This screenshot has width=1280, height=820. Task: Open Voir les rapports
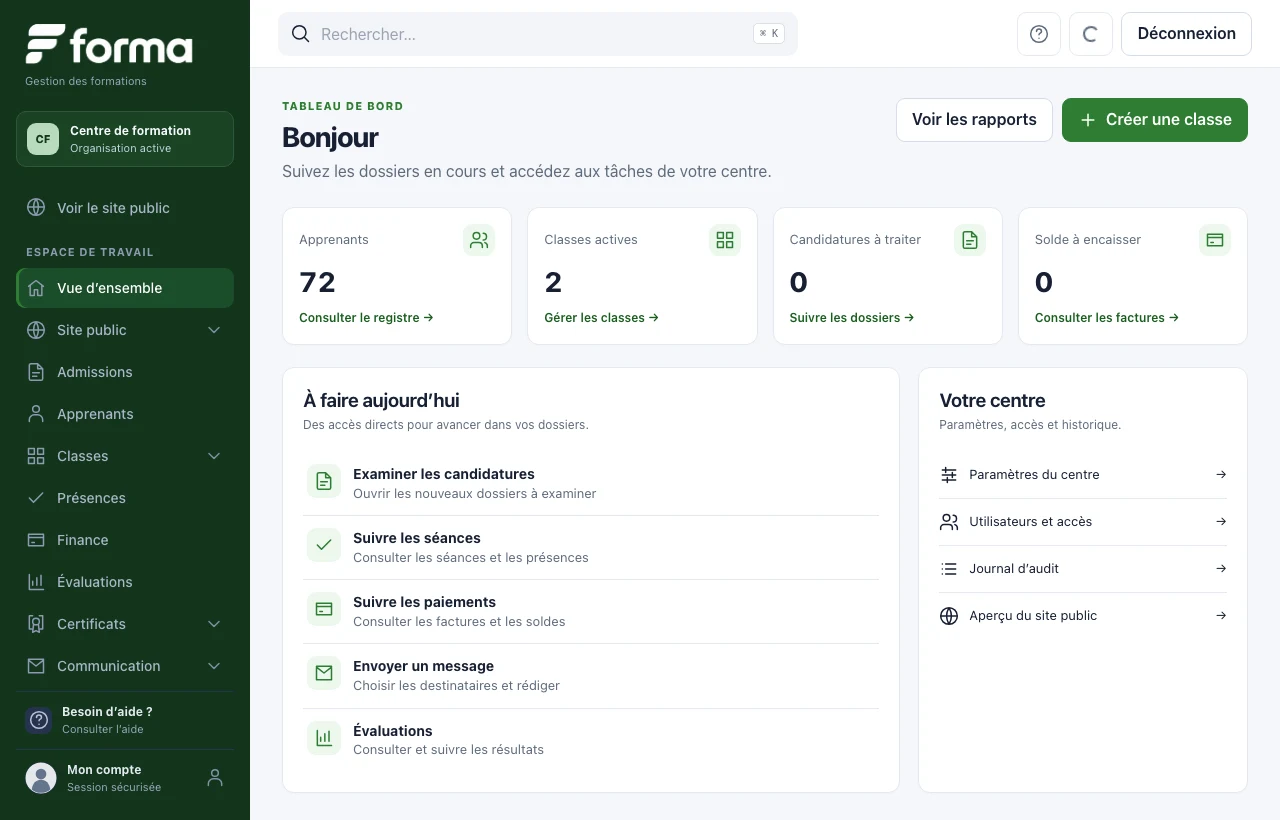(974, 120)
